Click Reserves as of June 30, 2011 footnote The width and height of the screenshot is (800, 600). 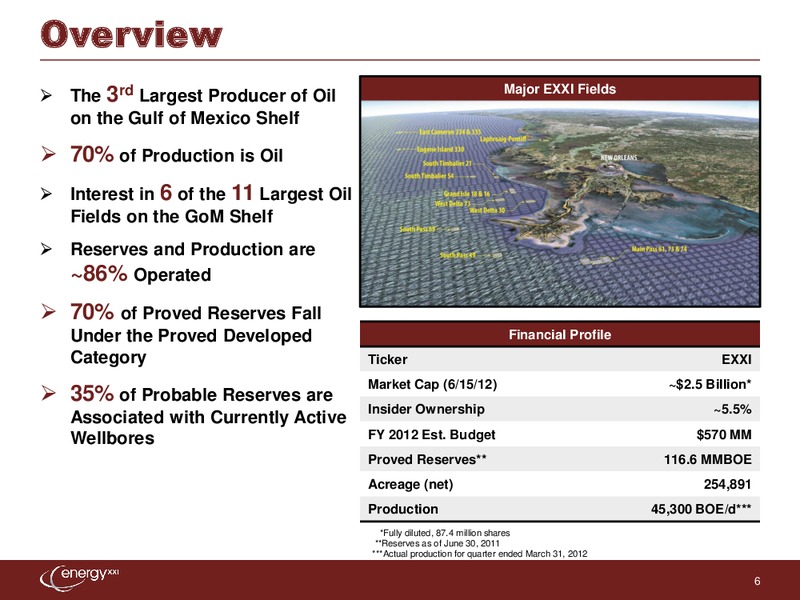coord(437,543)
